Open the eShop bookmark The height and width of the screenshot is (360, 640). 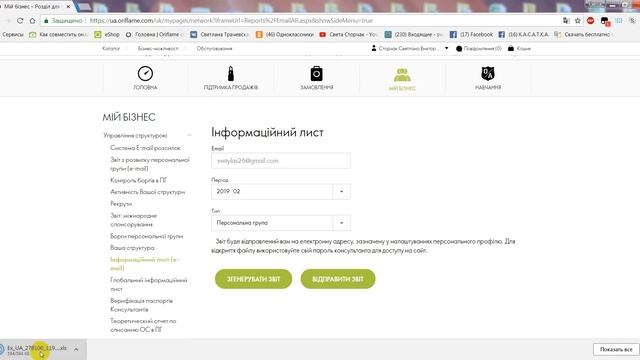pos(107,35)
